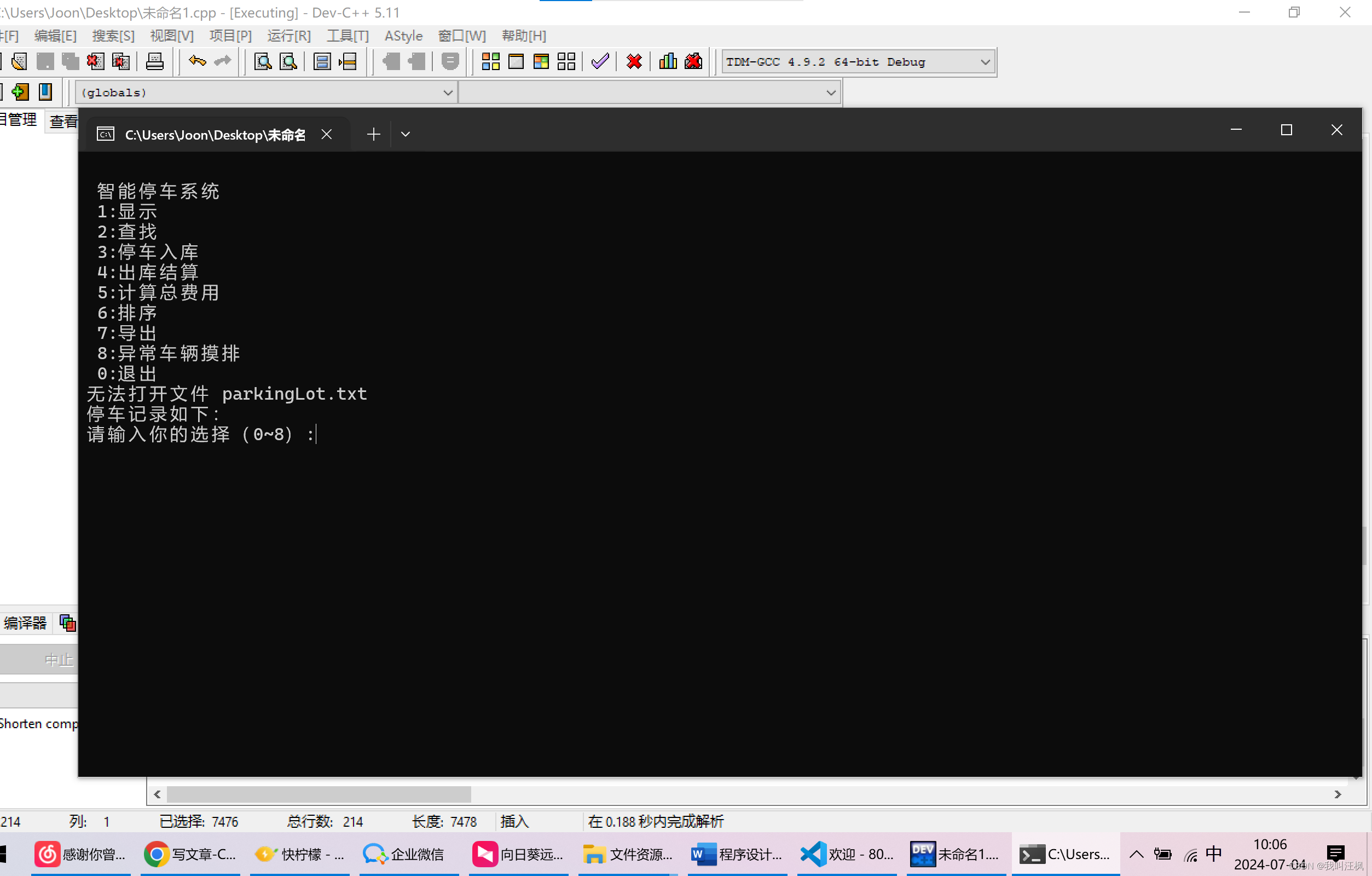Image resolution: width=1372 pixels, height=876 pixels.
Task: Click the Redo arrow icon
Action: point(223,60)
